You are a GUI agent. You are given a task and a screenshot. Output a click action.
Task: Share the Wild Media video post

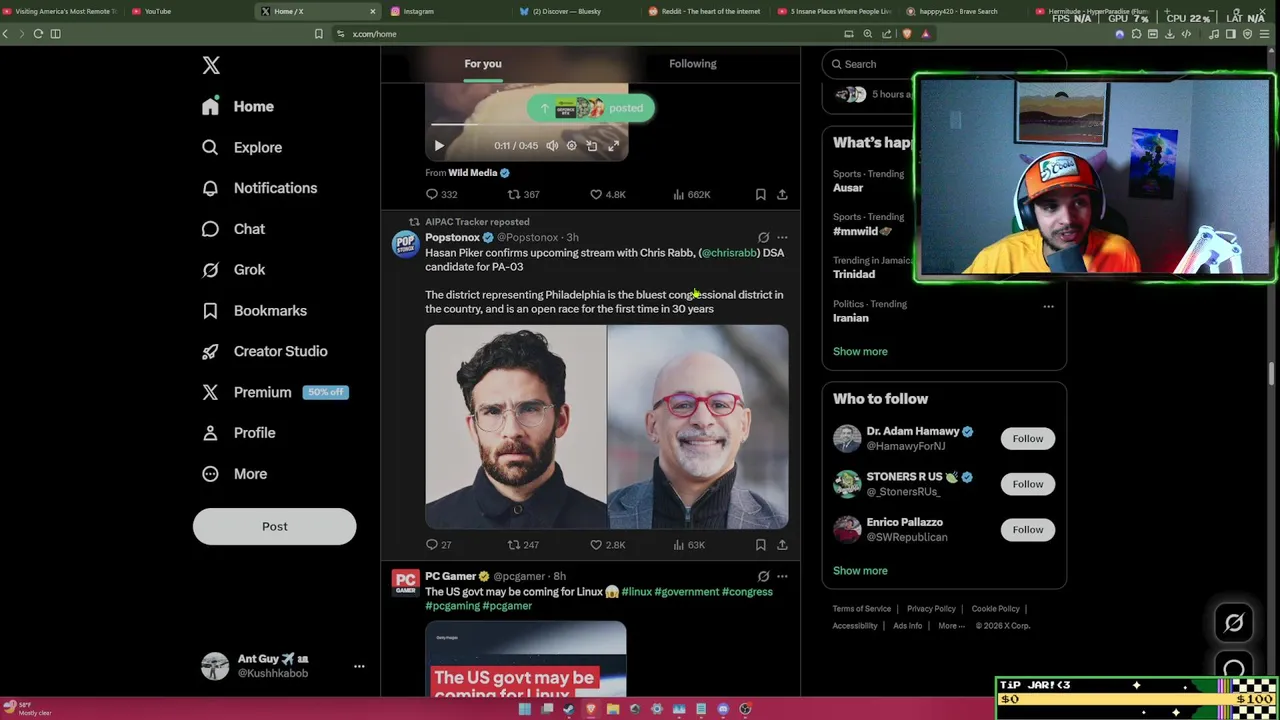click(x=782, y=195)
